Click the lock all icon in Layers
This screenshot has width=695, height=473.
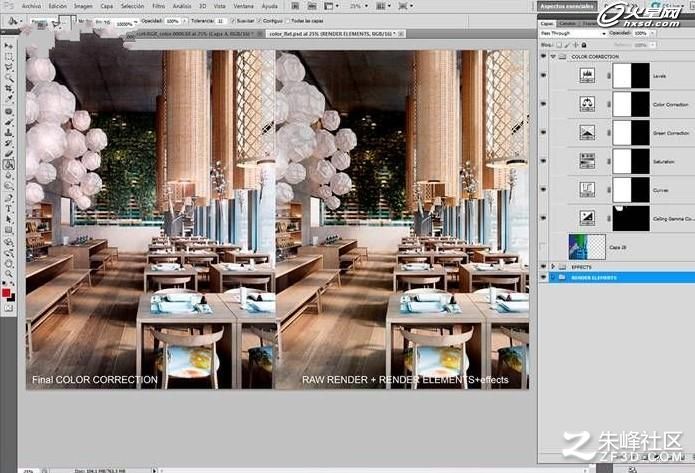coord(584,45)
